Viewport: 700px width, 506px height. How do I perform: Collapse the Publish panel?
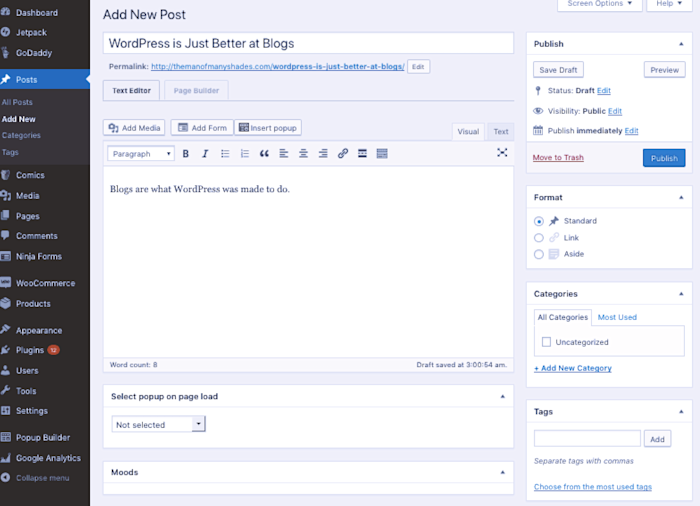[681, 44]
